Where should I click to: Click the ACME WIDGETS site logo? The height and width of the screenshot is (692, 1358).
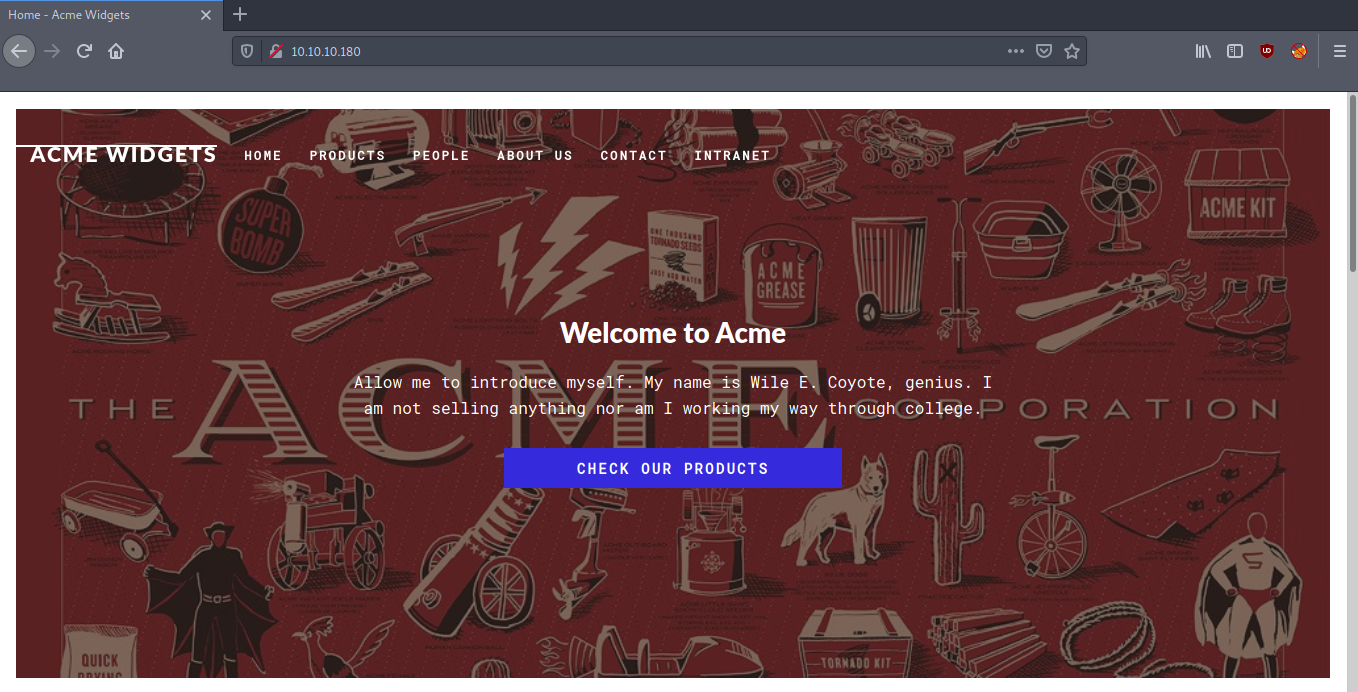coord(123,155)
